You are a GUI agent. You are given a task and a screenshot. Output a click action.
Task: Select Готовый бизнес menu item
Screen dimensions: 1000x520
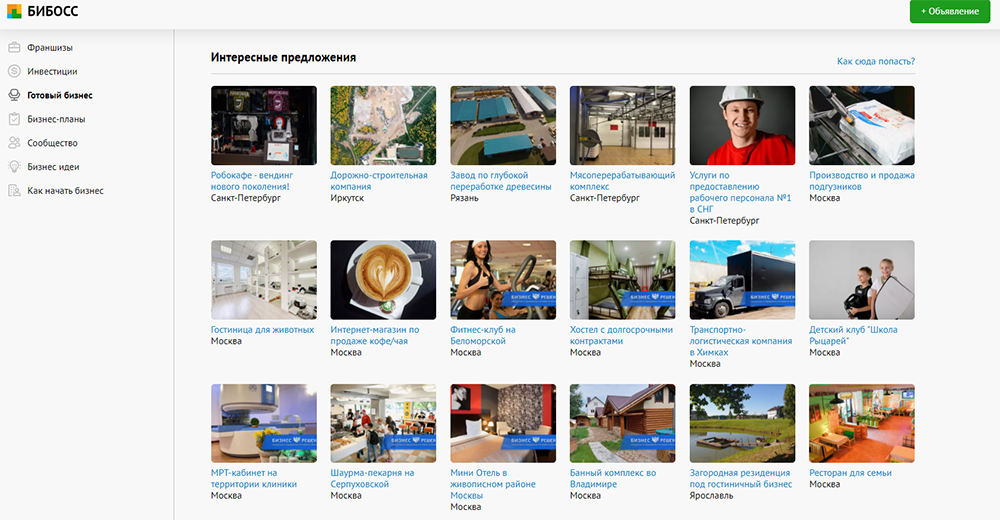pyautogui.click(x=60, y=95)
